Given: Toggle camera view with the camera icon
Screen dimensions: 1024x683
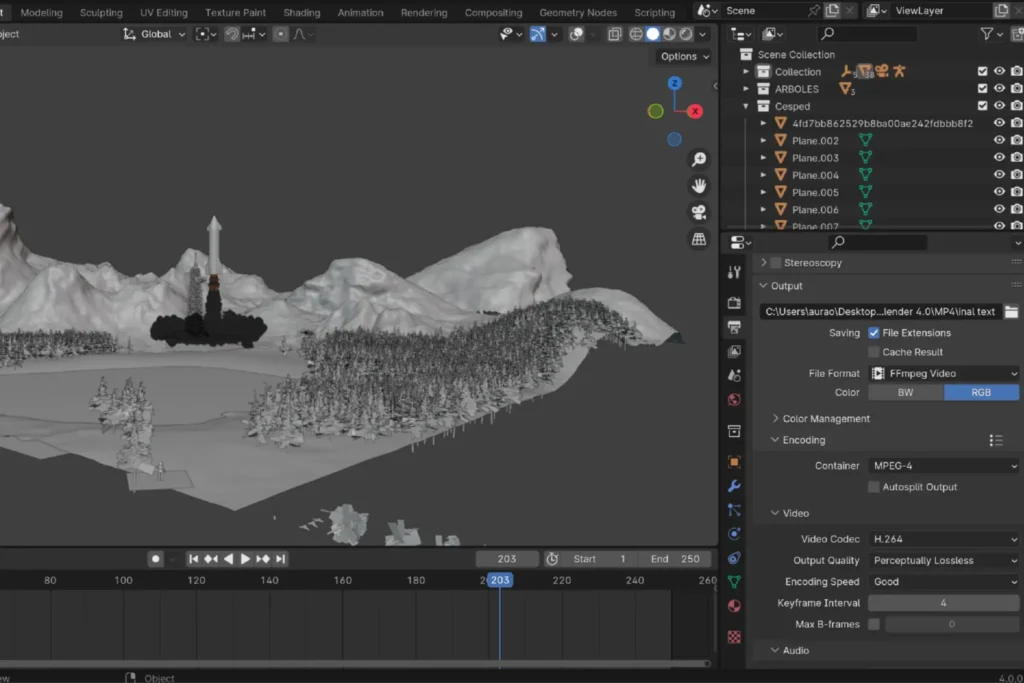Looking at the screenshot, I should (699, 212).
